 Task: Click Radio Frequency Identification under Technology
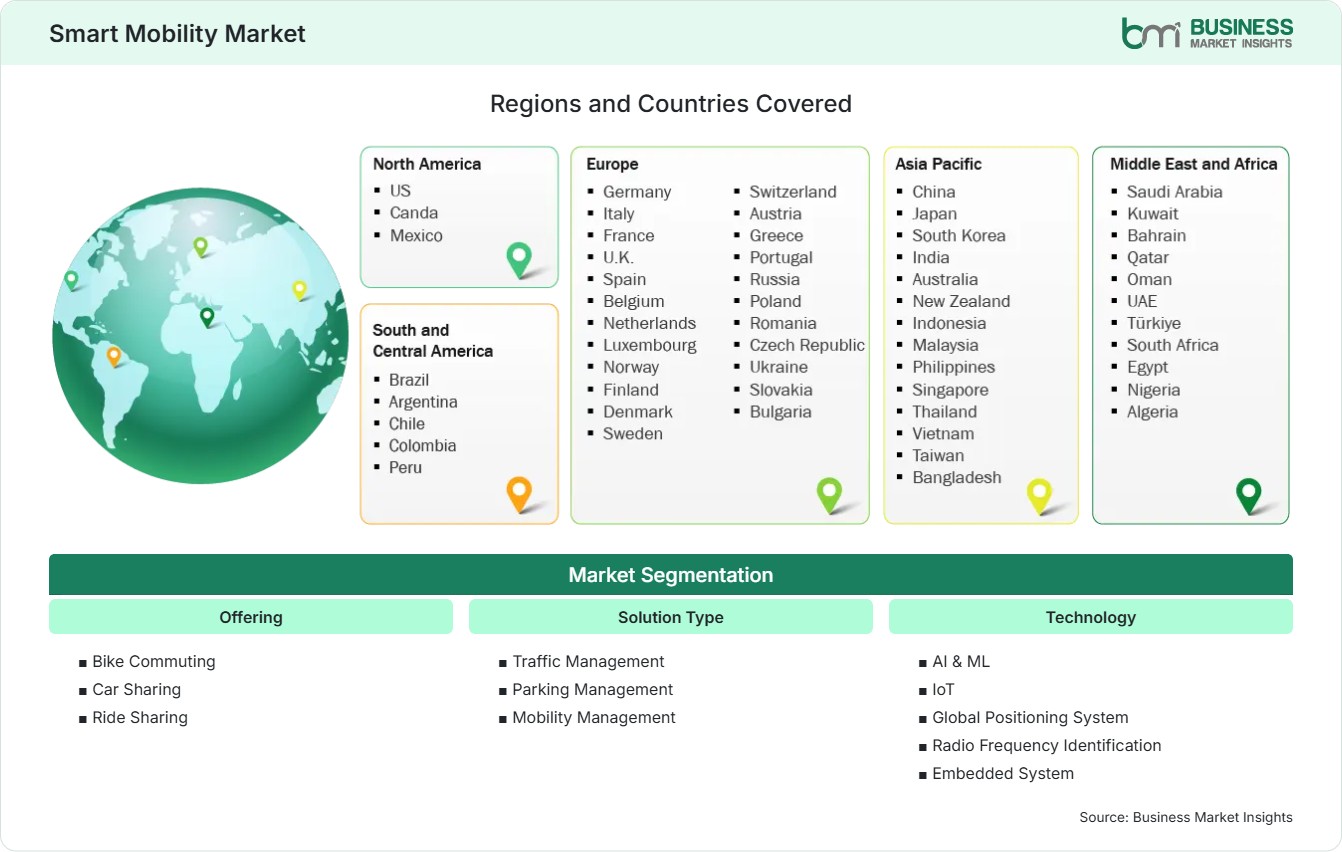[x=1047, y=746]
